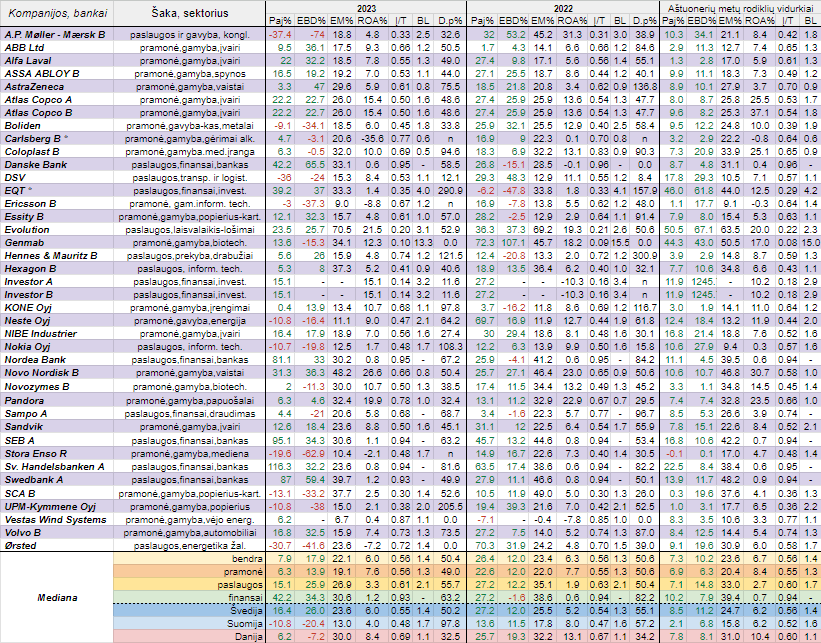The image size is (821, 643).
Task: Select the '290.9' value in the EQT row
Action: pyautogui.click(x=451, y=191)
